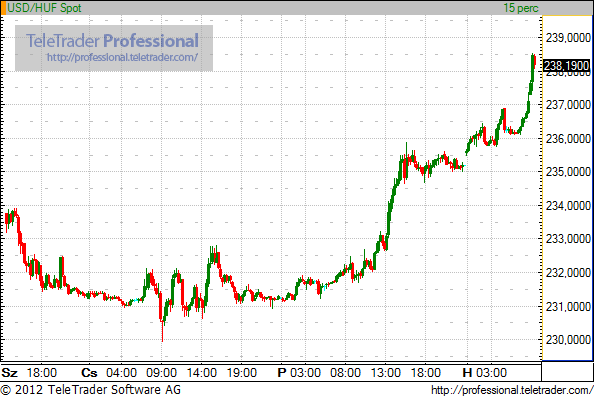Viewport: 594px width, 399px height.
Task: Click the 230,0000 price axis label
Action: [x=568, y=340]
